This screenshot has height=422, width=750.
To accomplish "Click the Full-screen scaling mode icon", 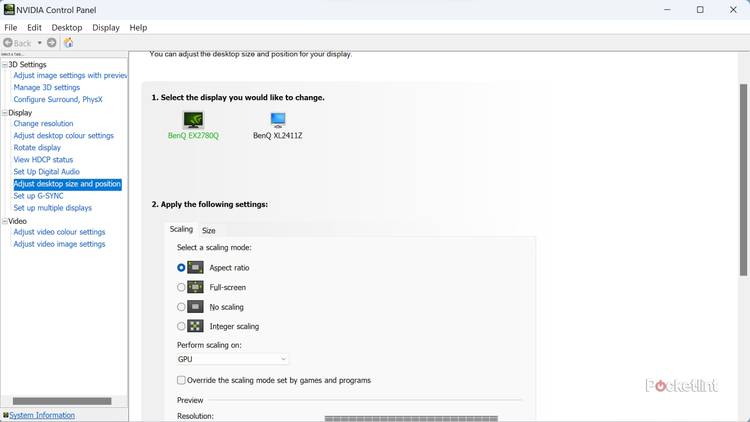I will coord(196,287).
